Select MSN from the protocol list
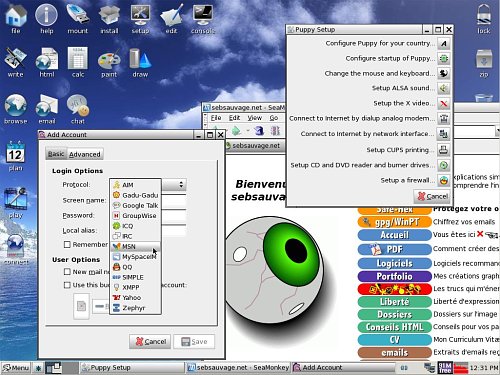 click(x=135, y=246)
